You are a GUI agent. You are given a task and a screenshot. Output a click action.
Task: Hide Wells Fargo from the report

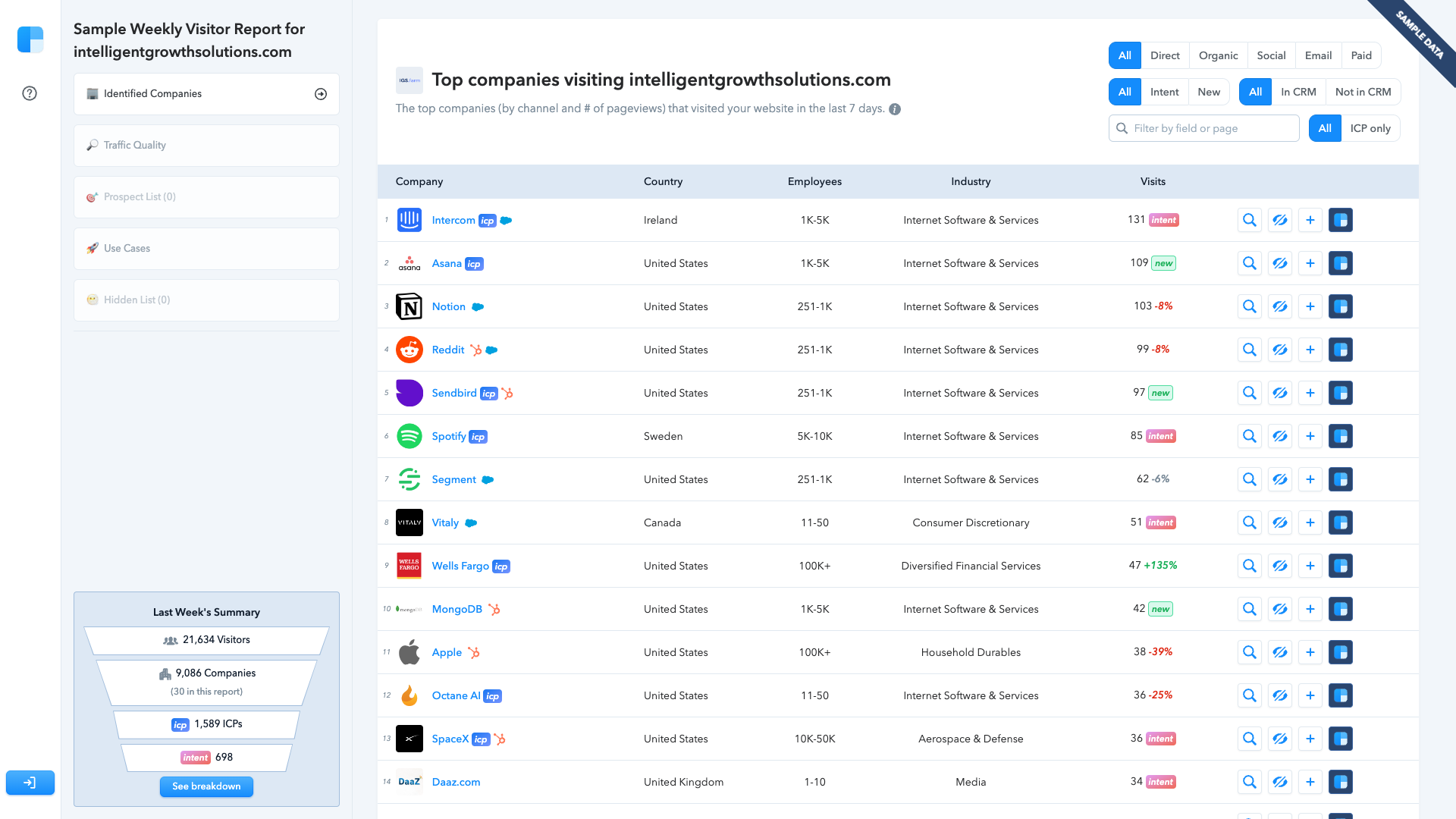1280,566
